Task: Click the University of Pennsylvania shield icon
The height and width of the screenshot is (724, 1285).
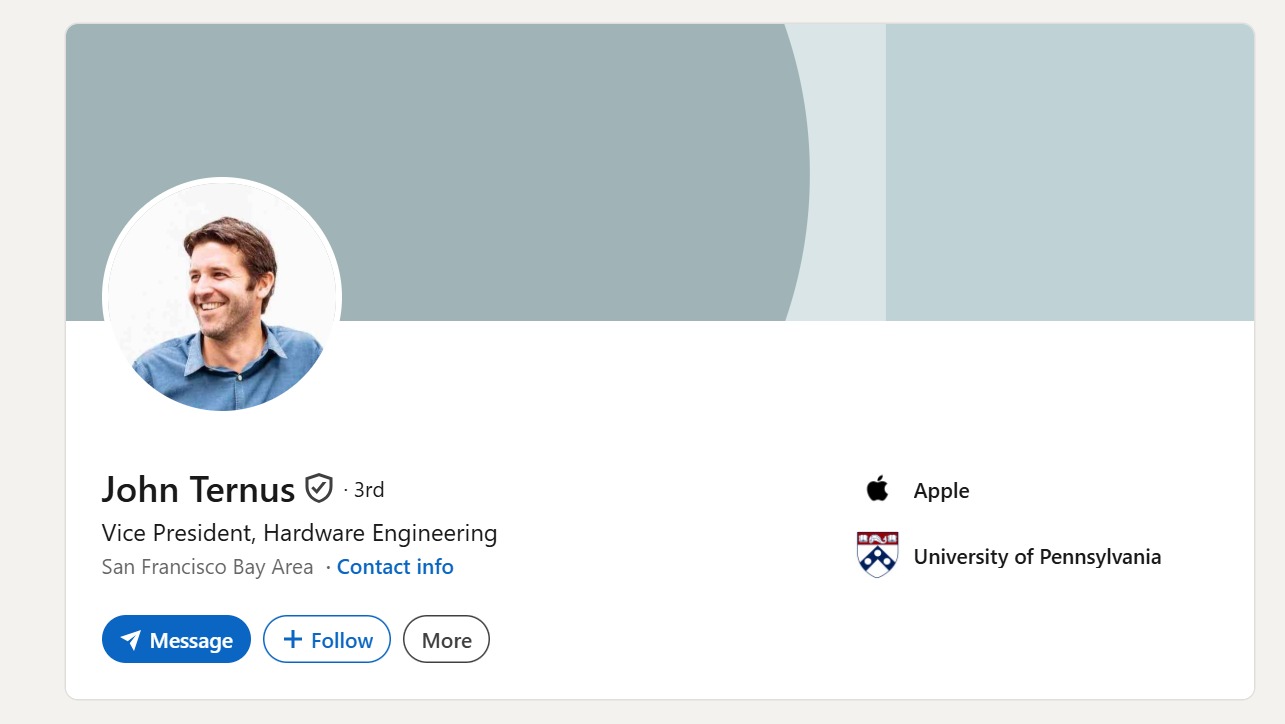Action: click(877, 556)
